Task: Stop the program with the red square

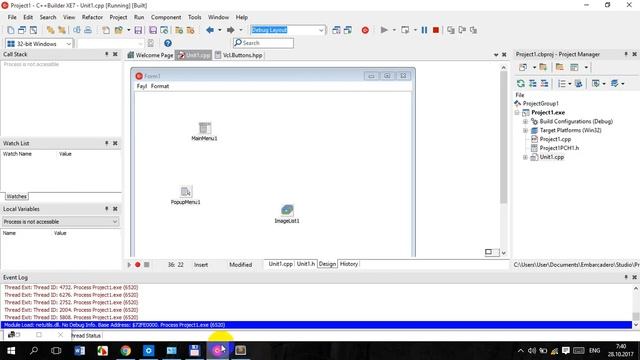Action: [x=436, y=30]
